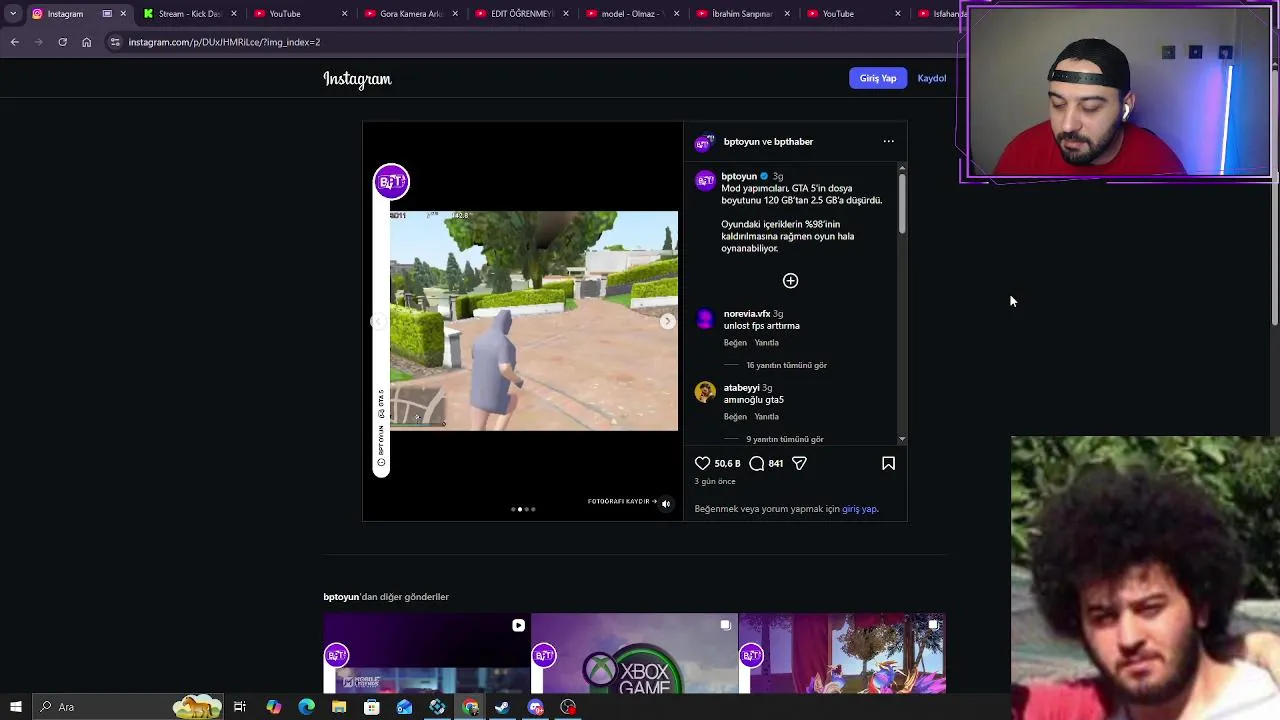The height and width of the screenshot is (720, 1280).
Task: Mute or unmute video sound icon
Action: [x=666, y=504]
